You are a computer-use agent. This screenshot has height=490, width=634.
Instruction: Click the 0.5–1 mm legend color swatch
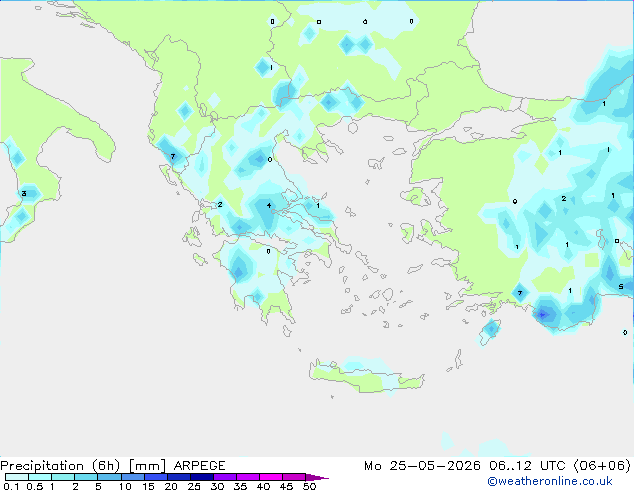coord(40,477)
